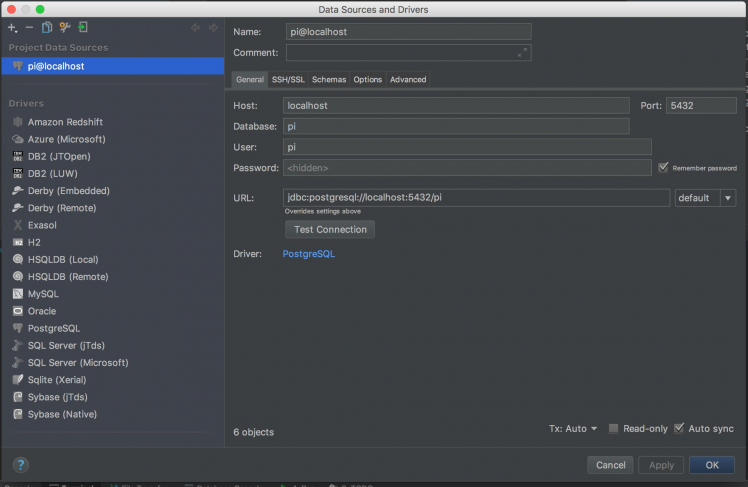Open the Options tab
The image size is (748, 487).
[367, 80]
